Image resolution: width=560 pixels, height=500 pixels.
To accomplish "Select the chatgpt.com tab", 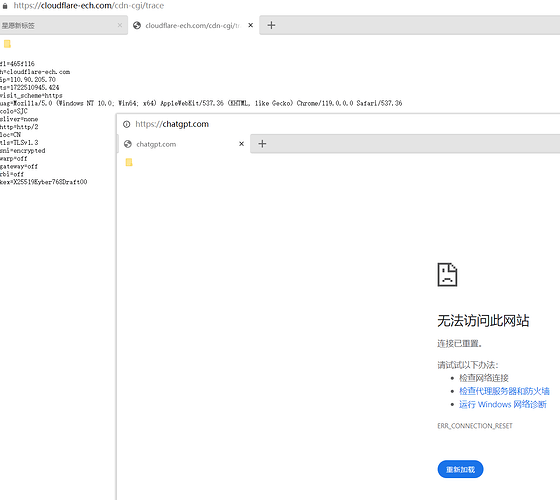I will pyautogui.click(x=184, y=144).
